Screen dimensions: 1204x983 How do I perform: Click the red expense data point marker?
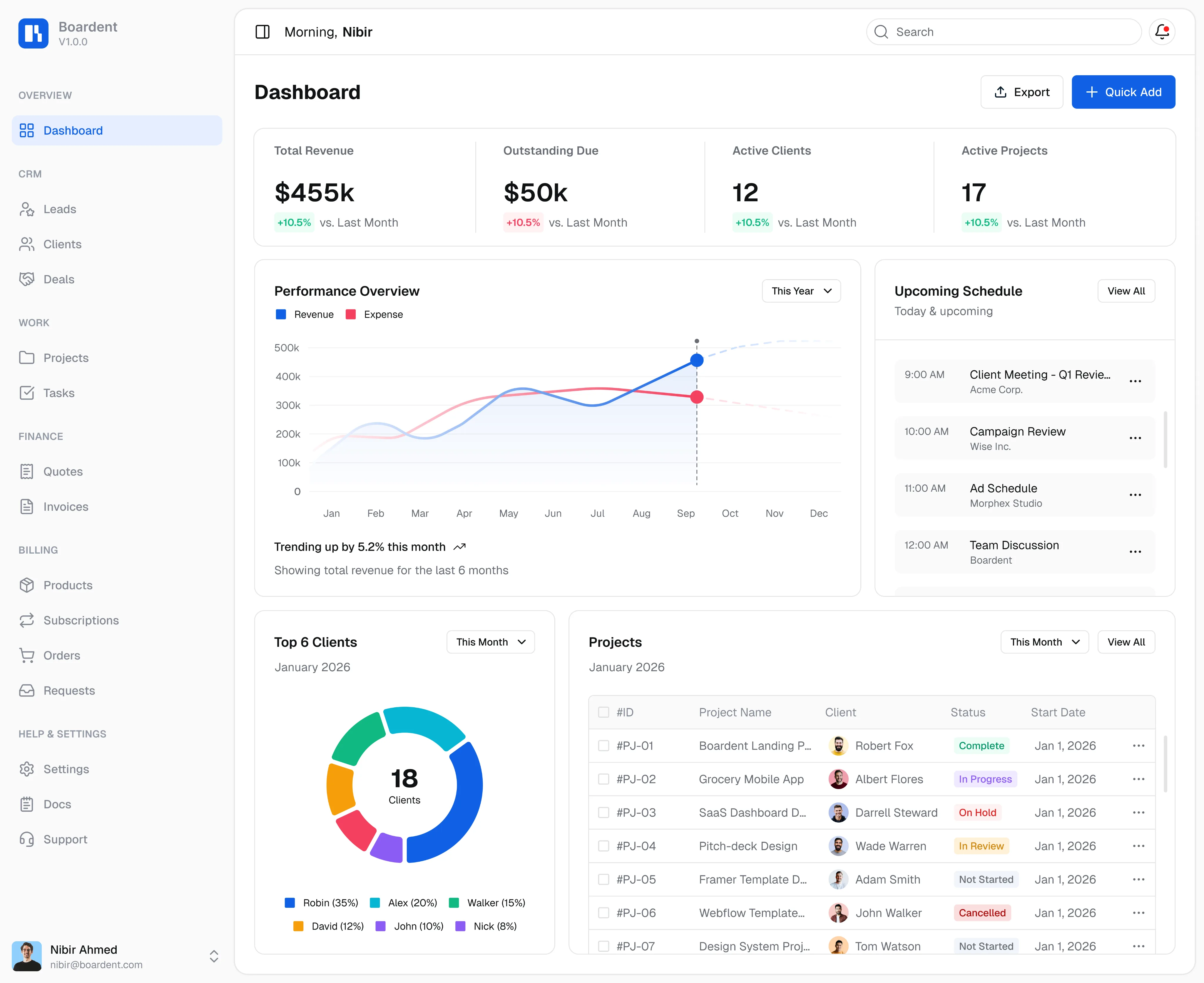click(x=697, y=397)
